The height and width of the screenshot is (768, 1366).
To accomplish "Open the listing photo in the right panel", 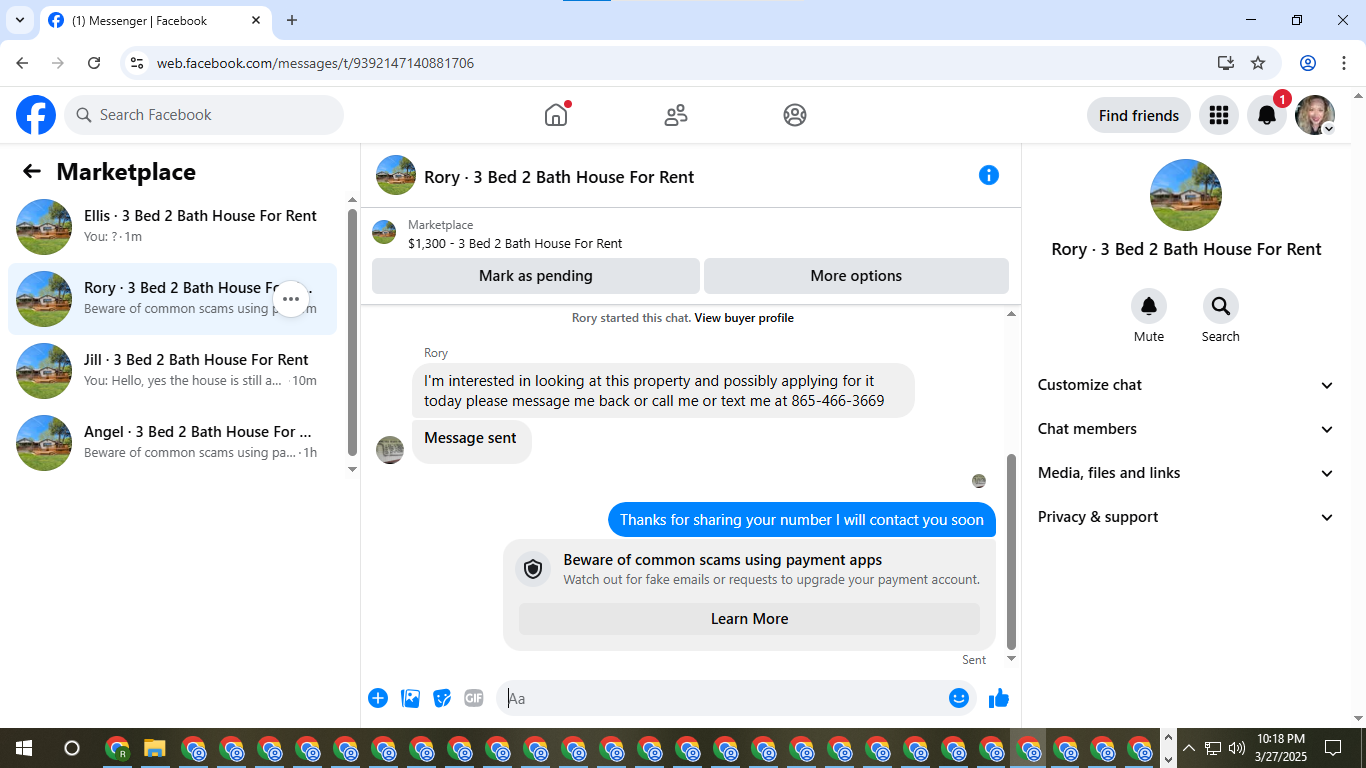I will coord(1186,195).
